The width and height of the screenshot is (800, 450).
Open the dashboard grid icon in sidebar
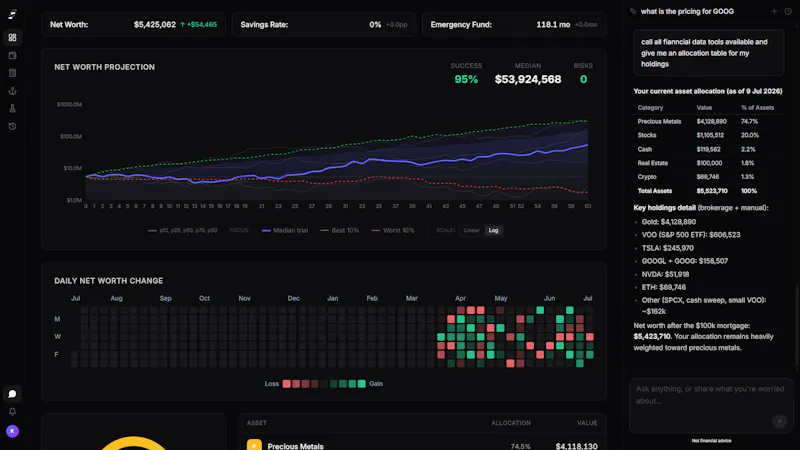[12, 38]
